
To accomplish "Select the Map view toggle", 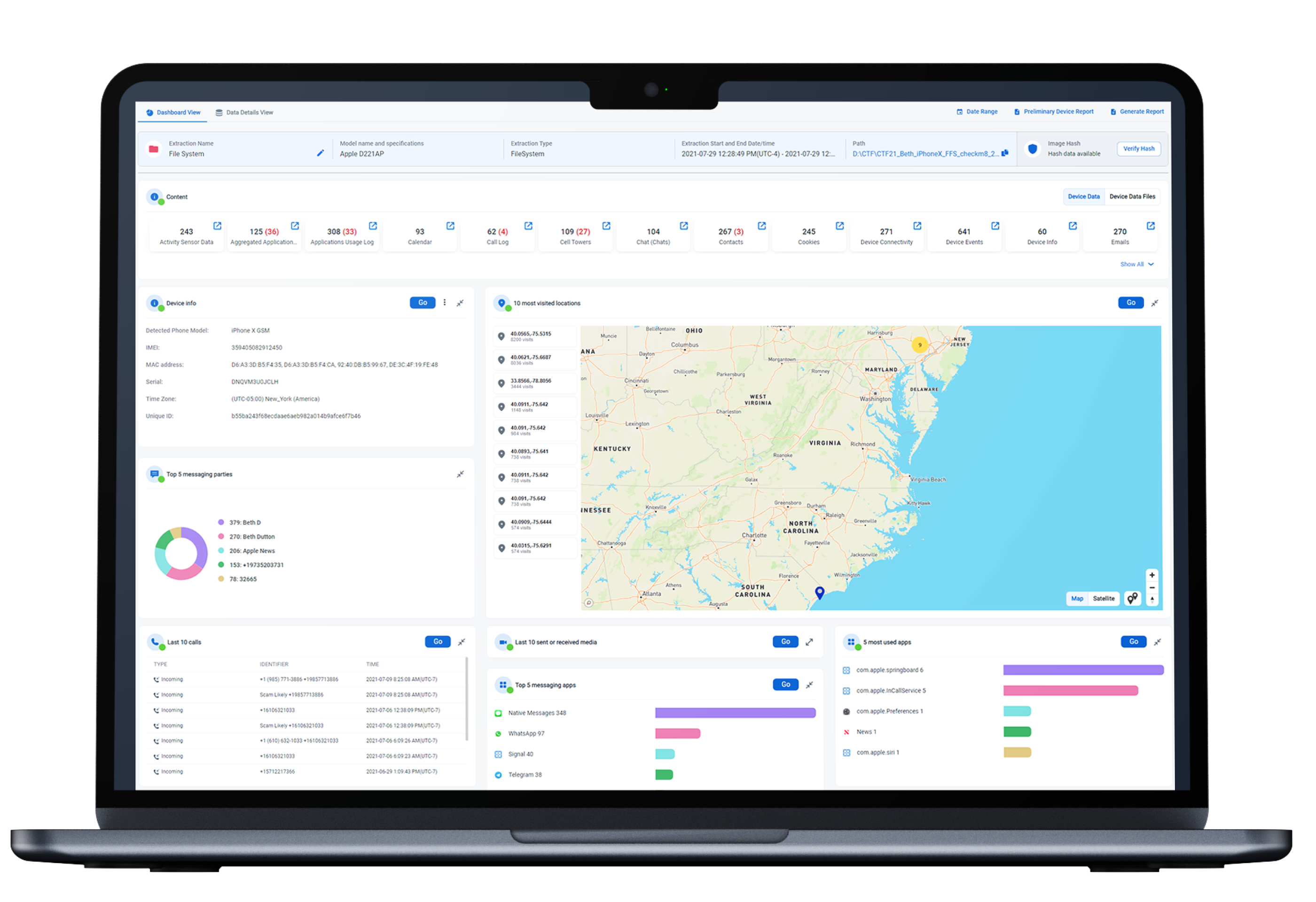I will click(1077, 598).
